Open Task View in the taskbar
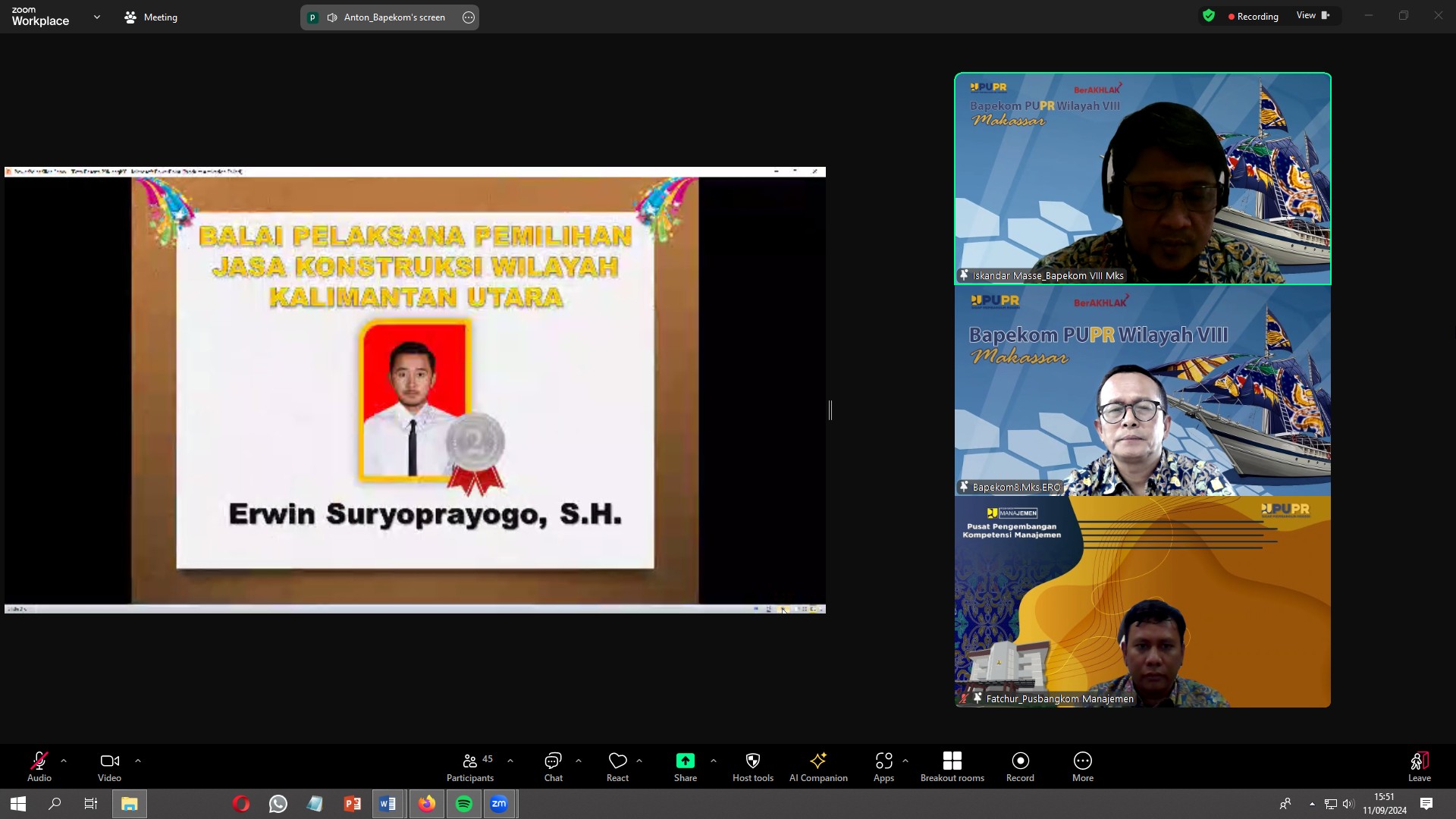This screenshot has height=819, width=1456. pos(91,804)
